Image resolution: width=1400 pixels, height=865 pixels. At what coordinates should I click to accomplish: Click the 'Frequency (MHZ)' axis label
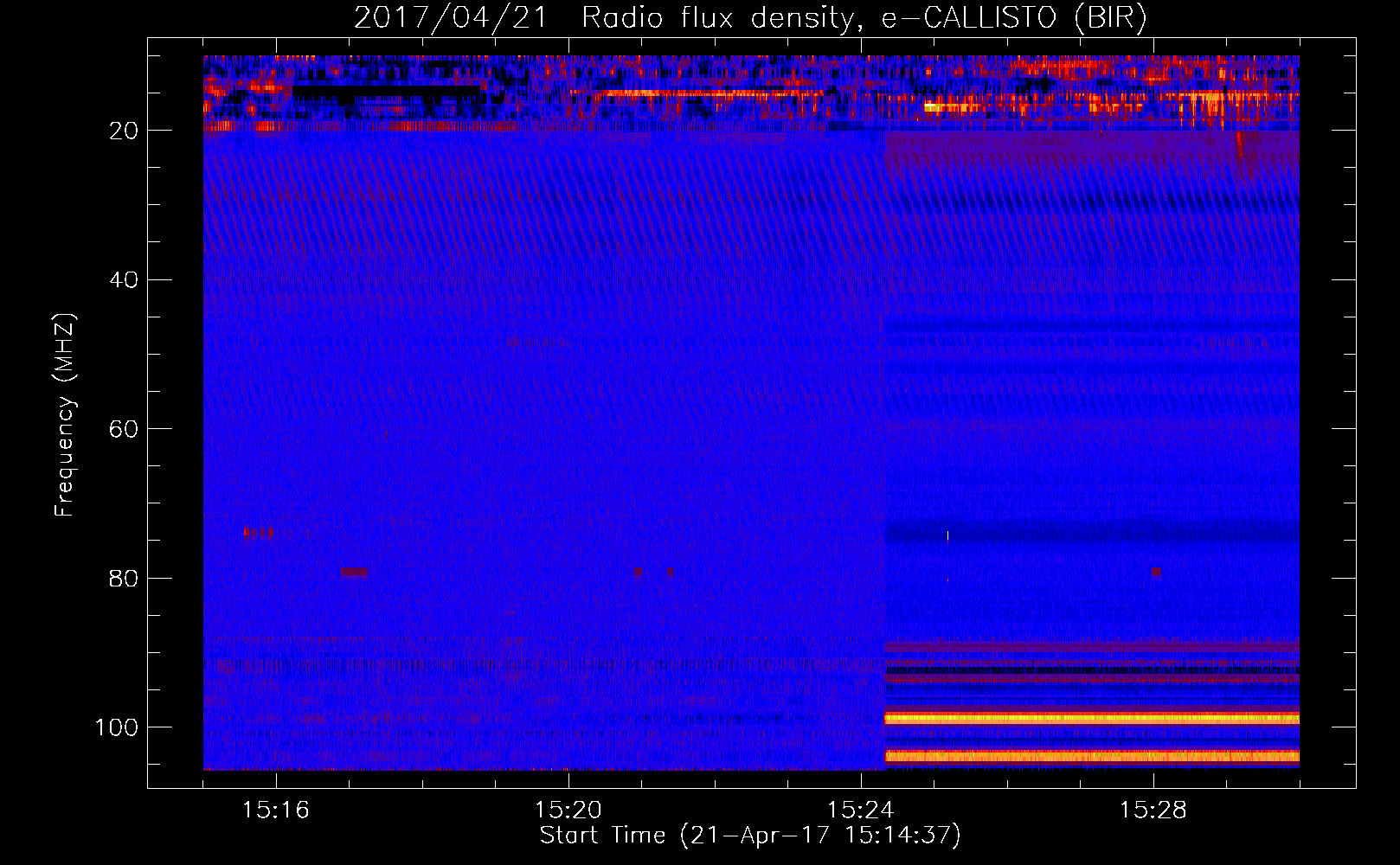click(x=65, y=415)
